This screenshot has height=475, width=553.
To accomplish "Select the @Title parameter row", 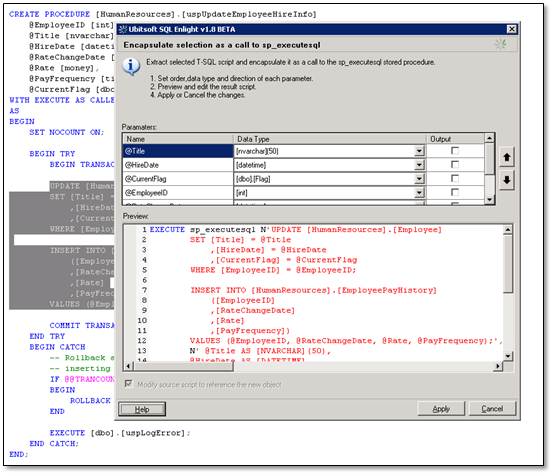I will [178, 151].
